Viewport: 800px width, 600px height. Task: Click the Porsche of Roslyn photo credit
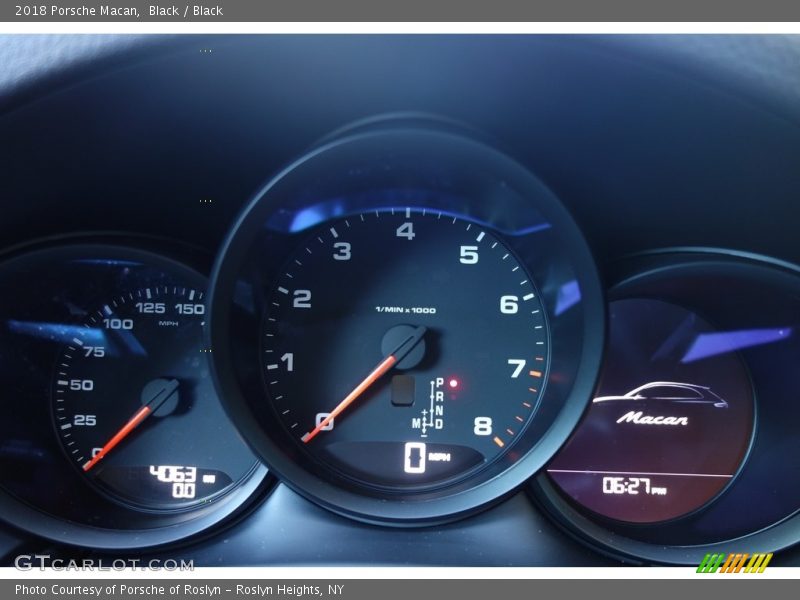pos(179,590)
